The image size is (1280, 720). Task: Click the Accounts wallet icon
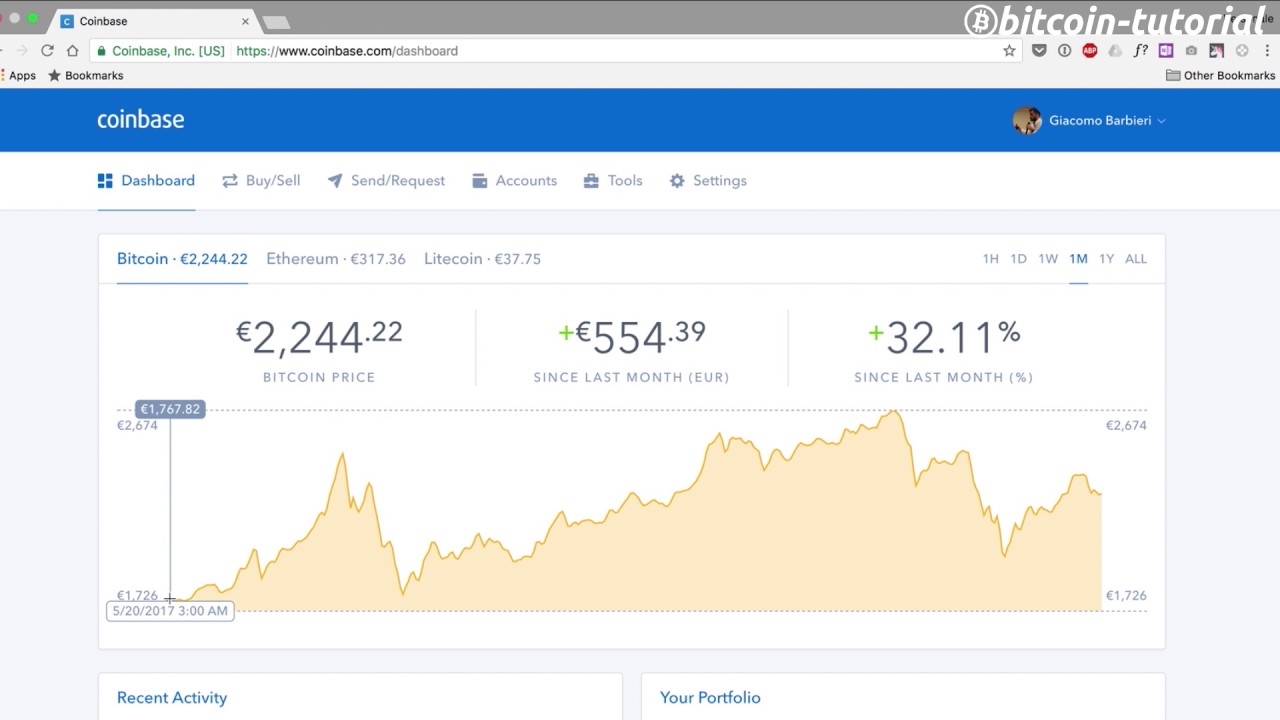(x=479, y=181)
